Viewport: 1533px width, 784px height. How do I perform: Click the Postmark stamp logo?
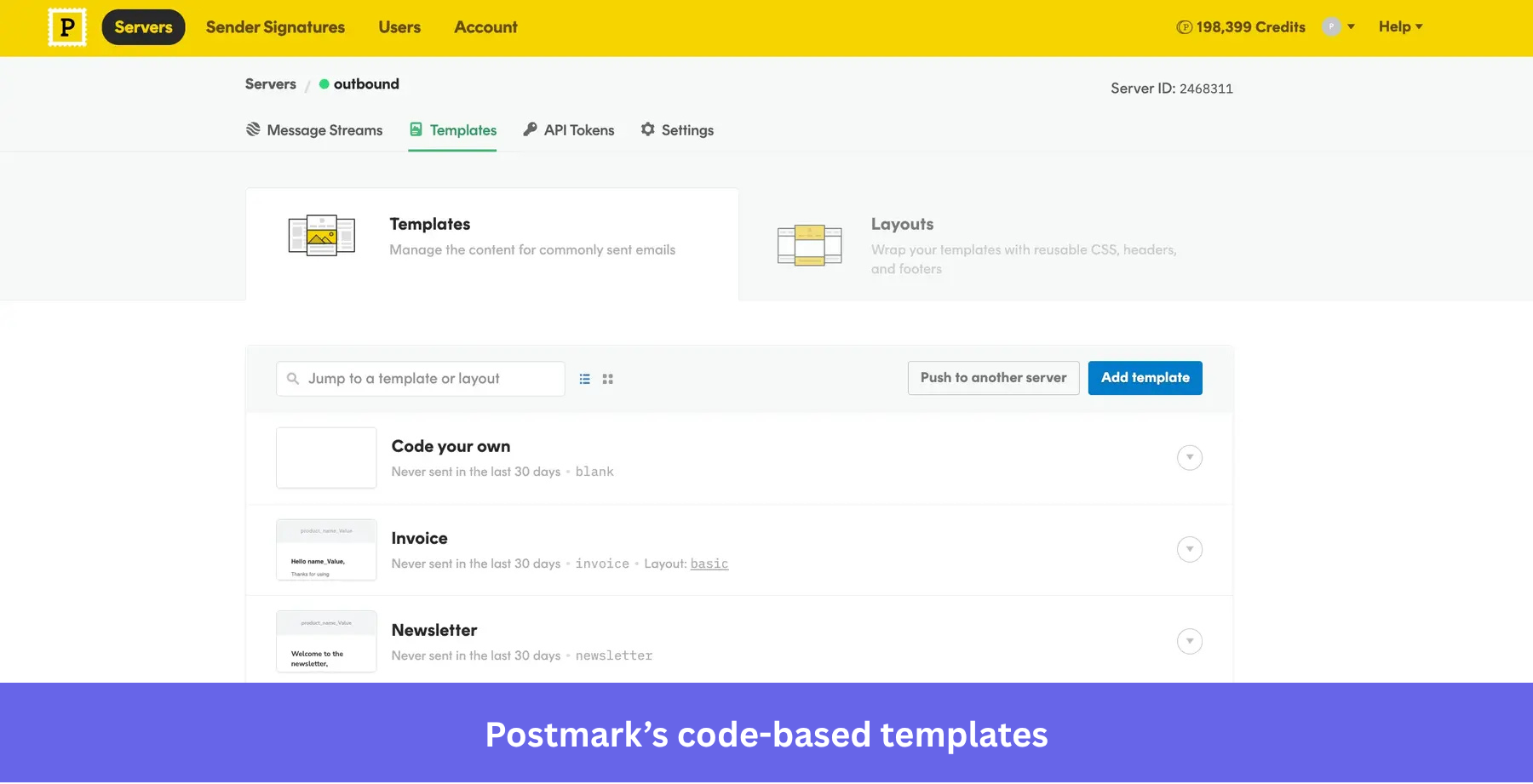coord(67,27)
